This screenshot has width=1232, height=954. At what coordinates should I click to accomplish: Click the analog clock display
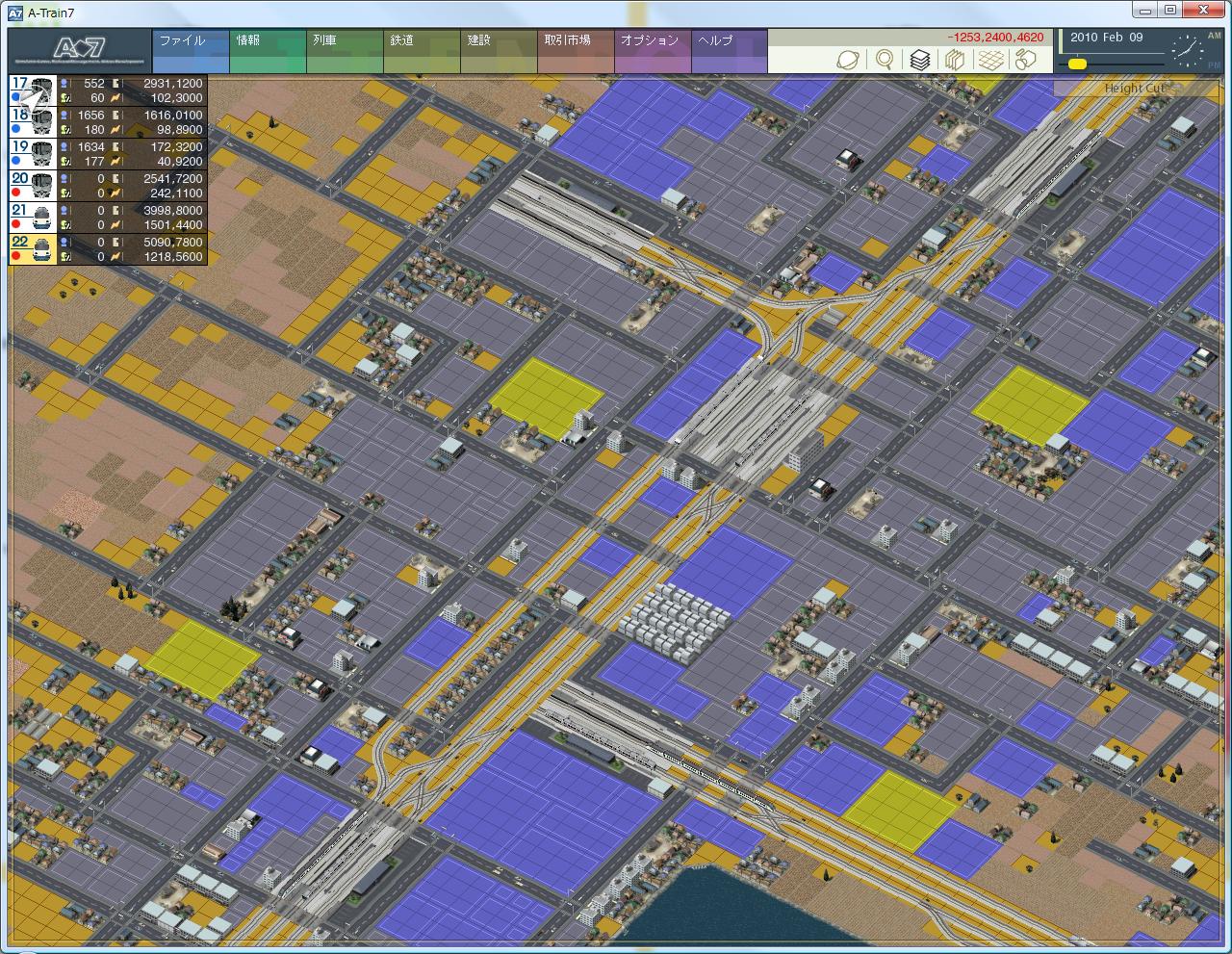1187,49
